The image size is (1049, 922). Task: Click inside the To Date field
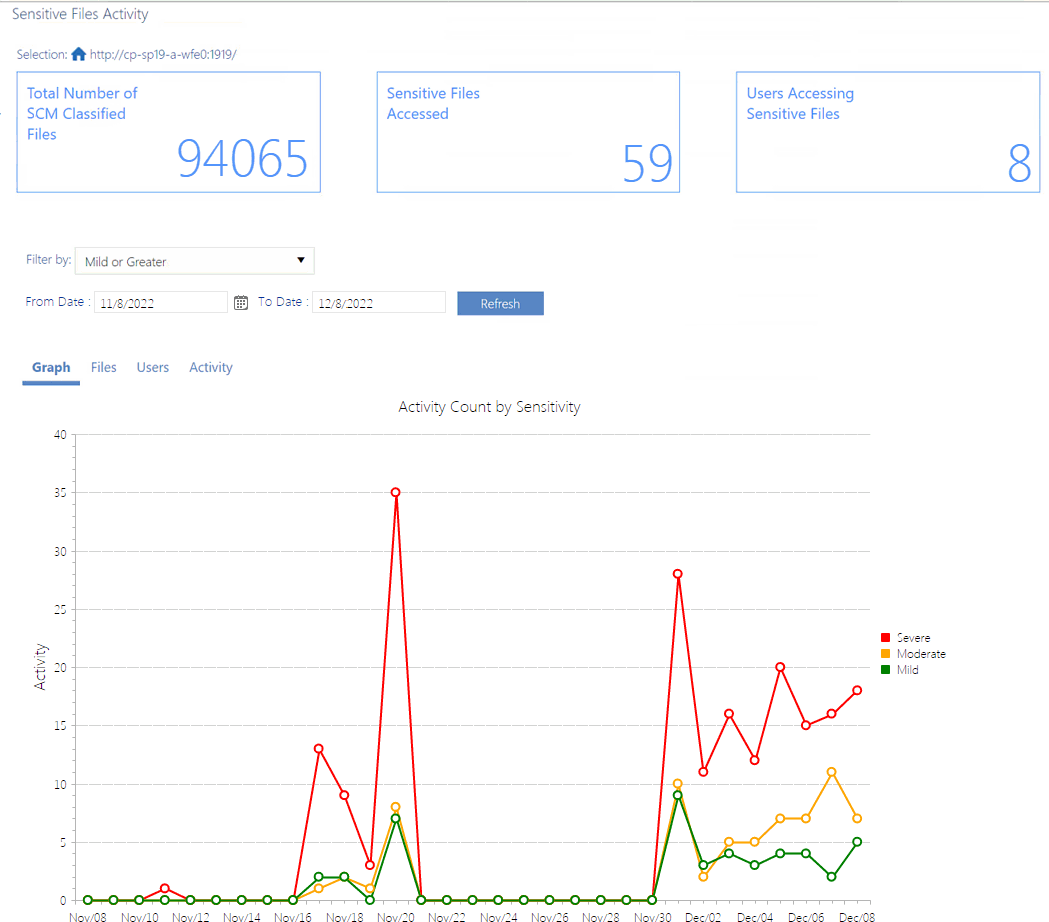(x=378, y=301)
